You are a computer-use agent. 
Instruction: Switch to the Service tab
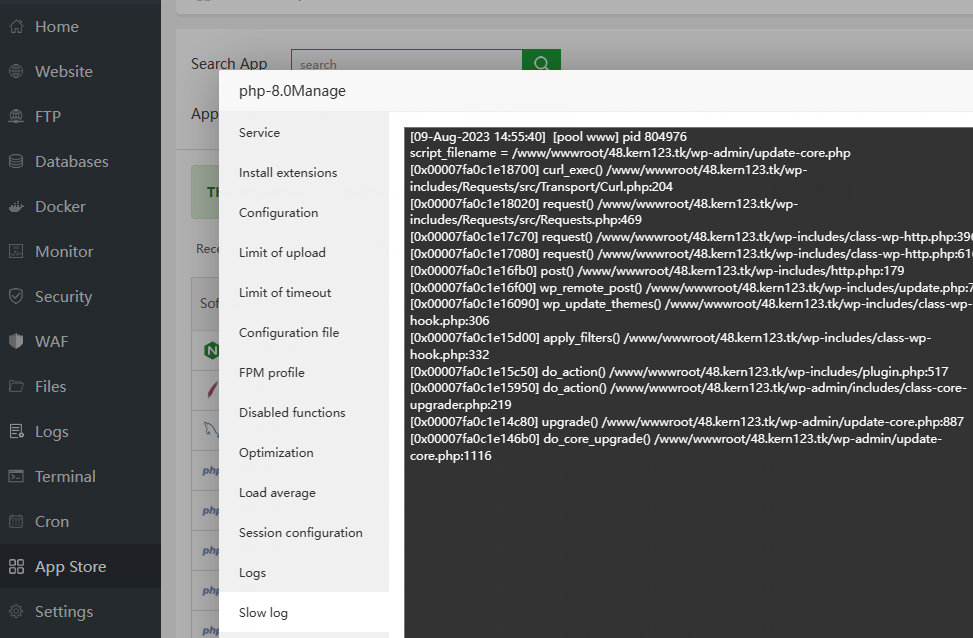(259, 133)
